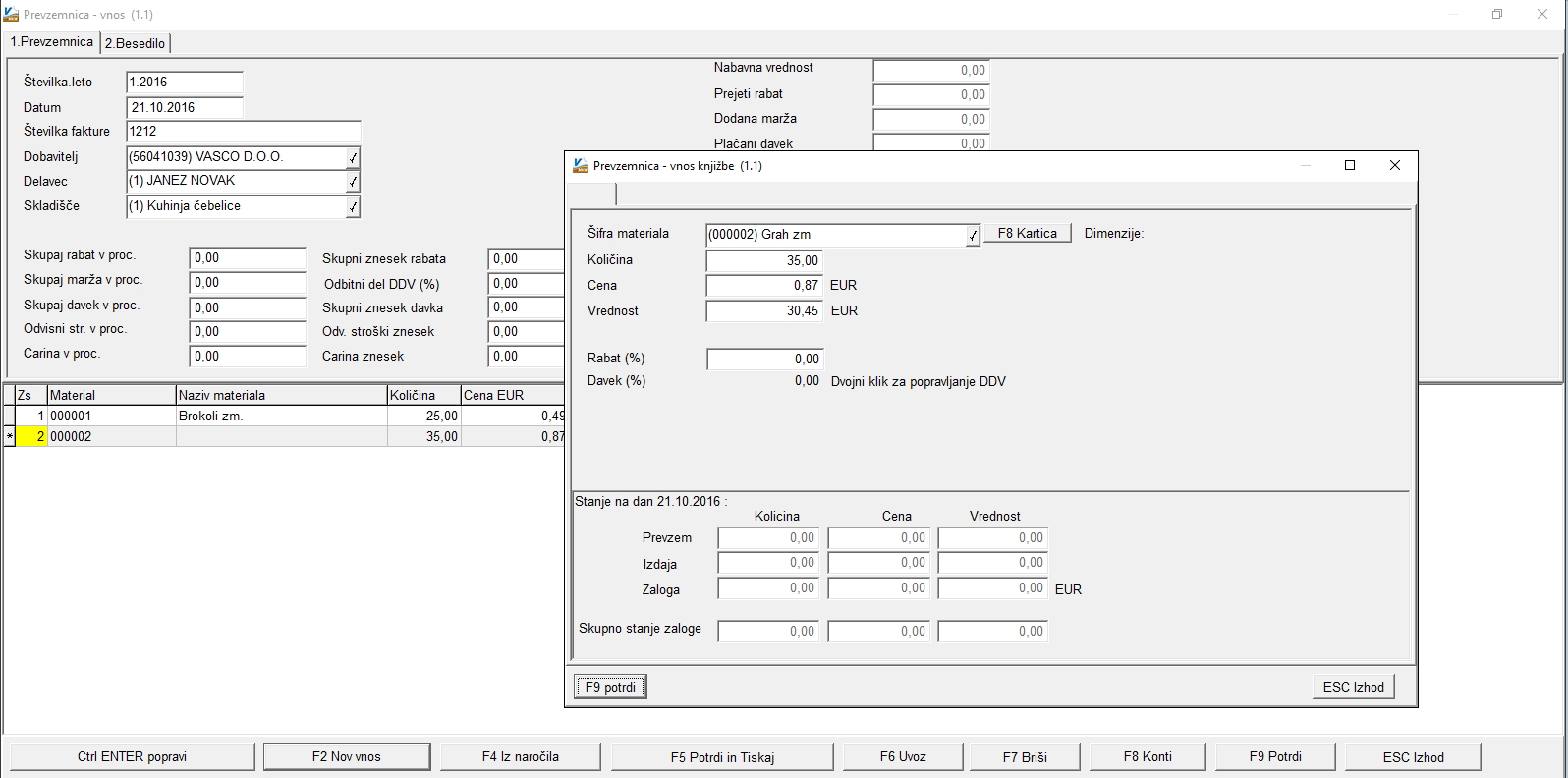Close the vnos knjižbe dialog

1395,165
